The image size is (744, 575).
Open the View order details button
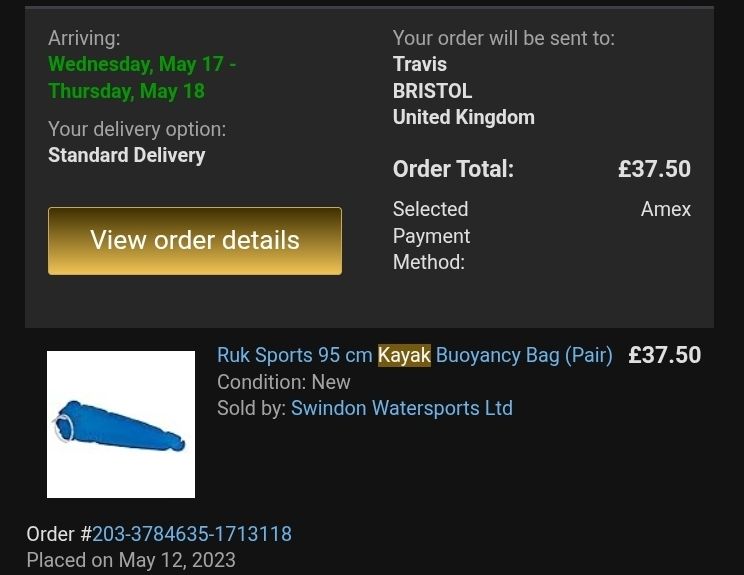click(195, 241)
